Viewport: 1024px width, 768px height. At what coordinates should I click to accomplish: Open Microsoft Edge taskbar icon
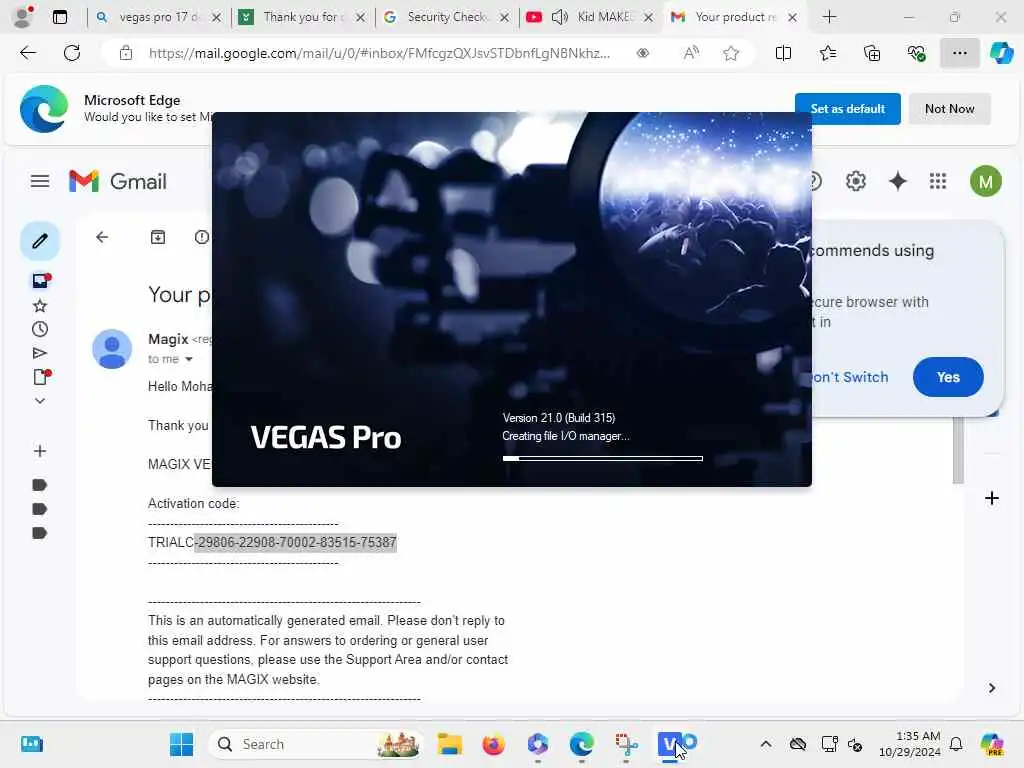pos(581,744)
